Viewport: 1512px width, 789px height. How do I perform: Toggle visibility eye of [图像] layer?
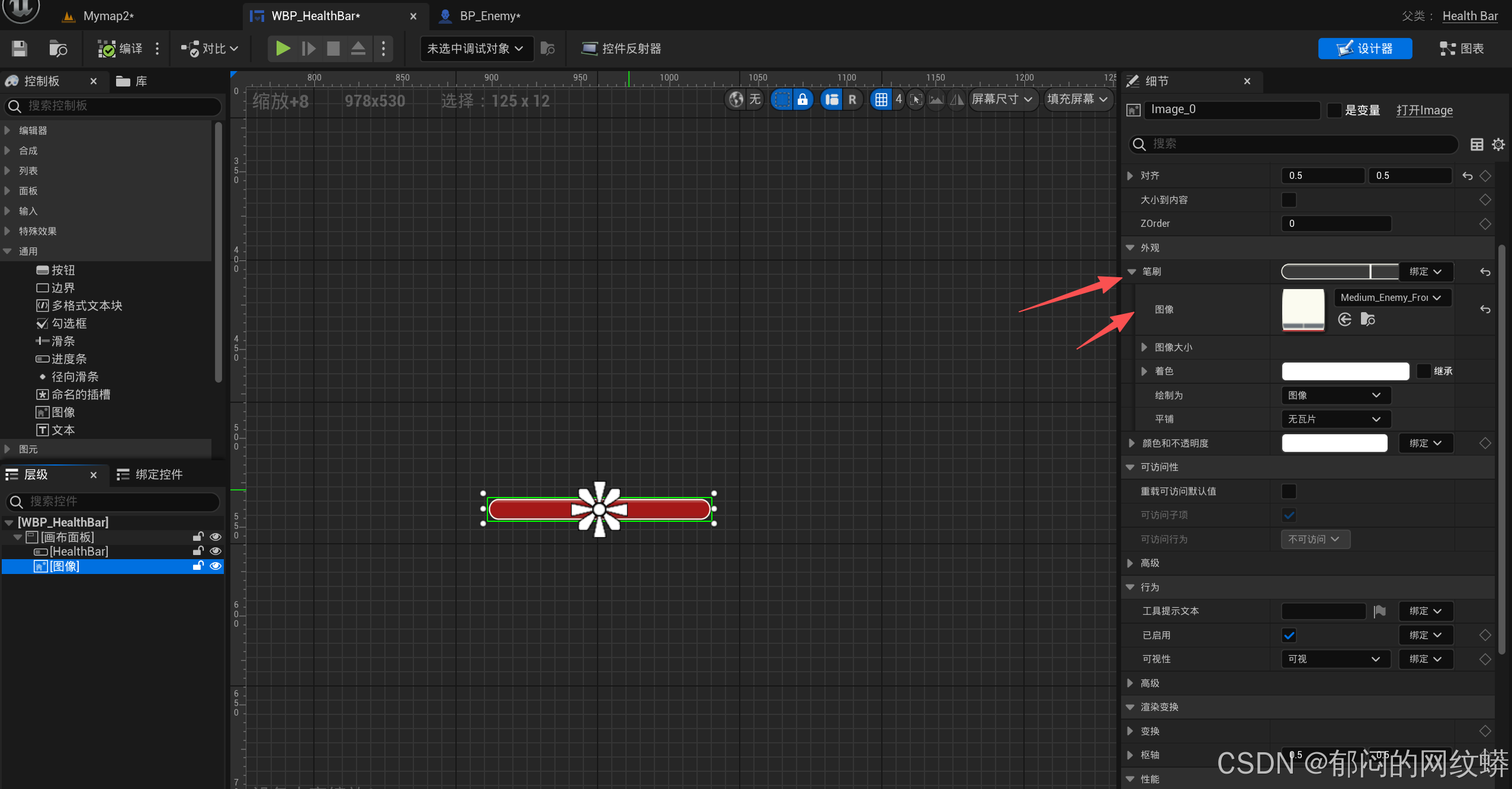pyautogui.click(x=216, y=566)
